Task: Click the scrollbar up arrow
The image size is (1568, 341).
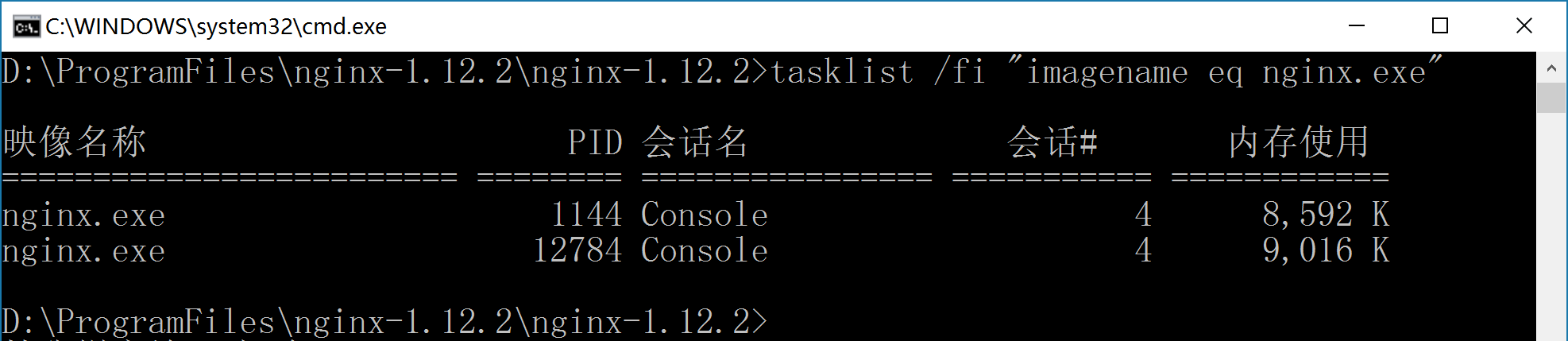Action: click(x=1551, y=68)
